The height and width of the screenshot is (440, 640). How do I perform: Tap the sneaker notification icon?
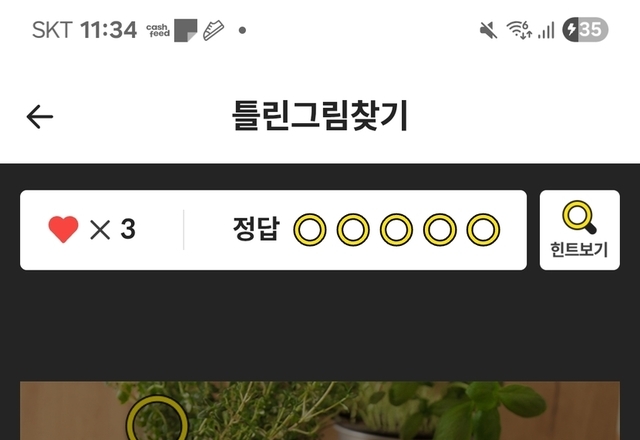[213, 31]
